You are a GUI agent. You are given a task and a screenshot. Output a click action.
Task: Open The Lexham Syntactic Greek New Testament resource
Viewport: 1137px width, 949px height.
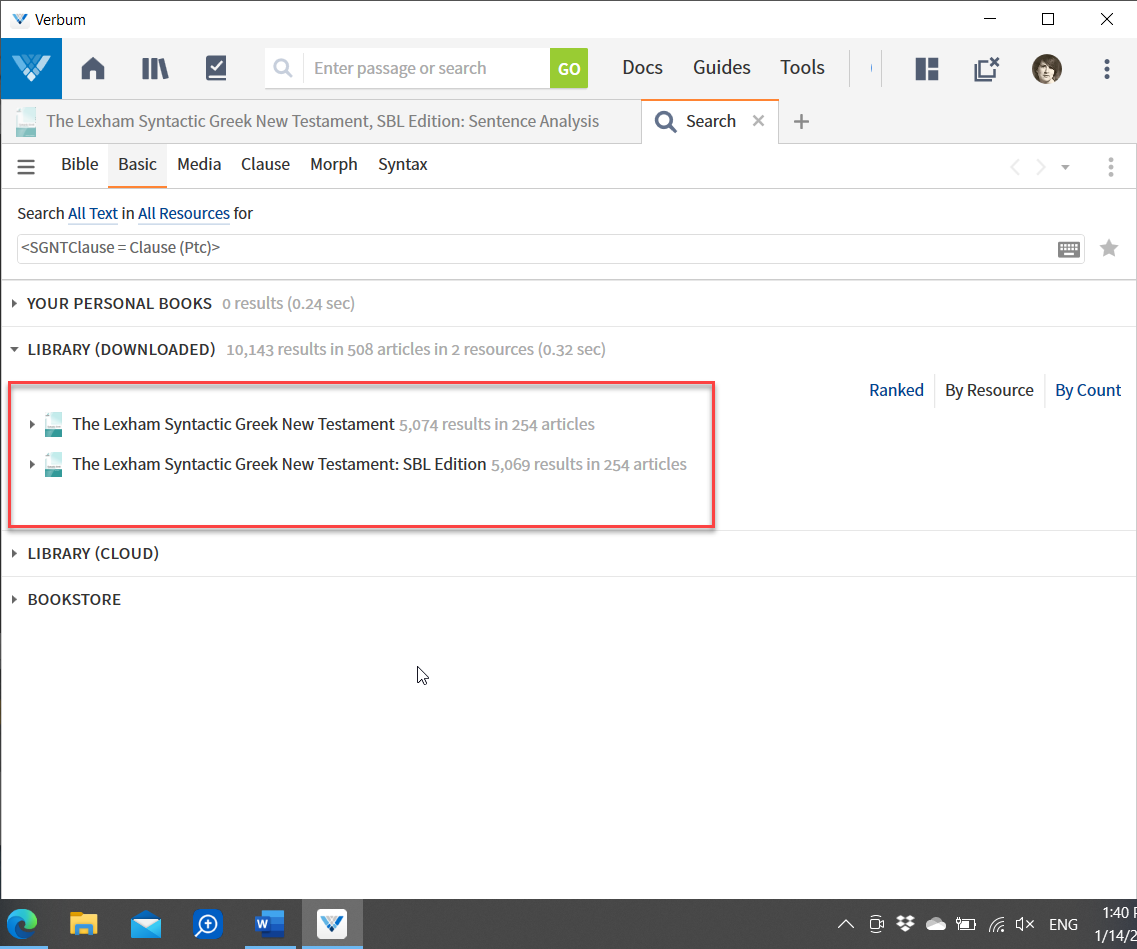(x=233, y=424)
